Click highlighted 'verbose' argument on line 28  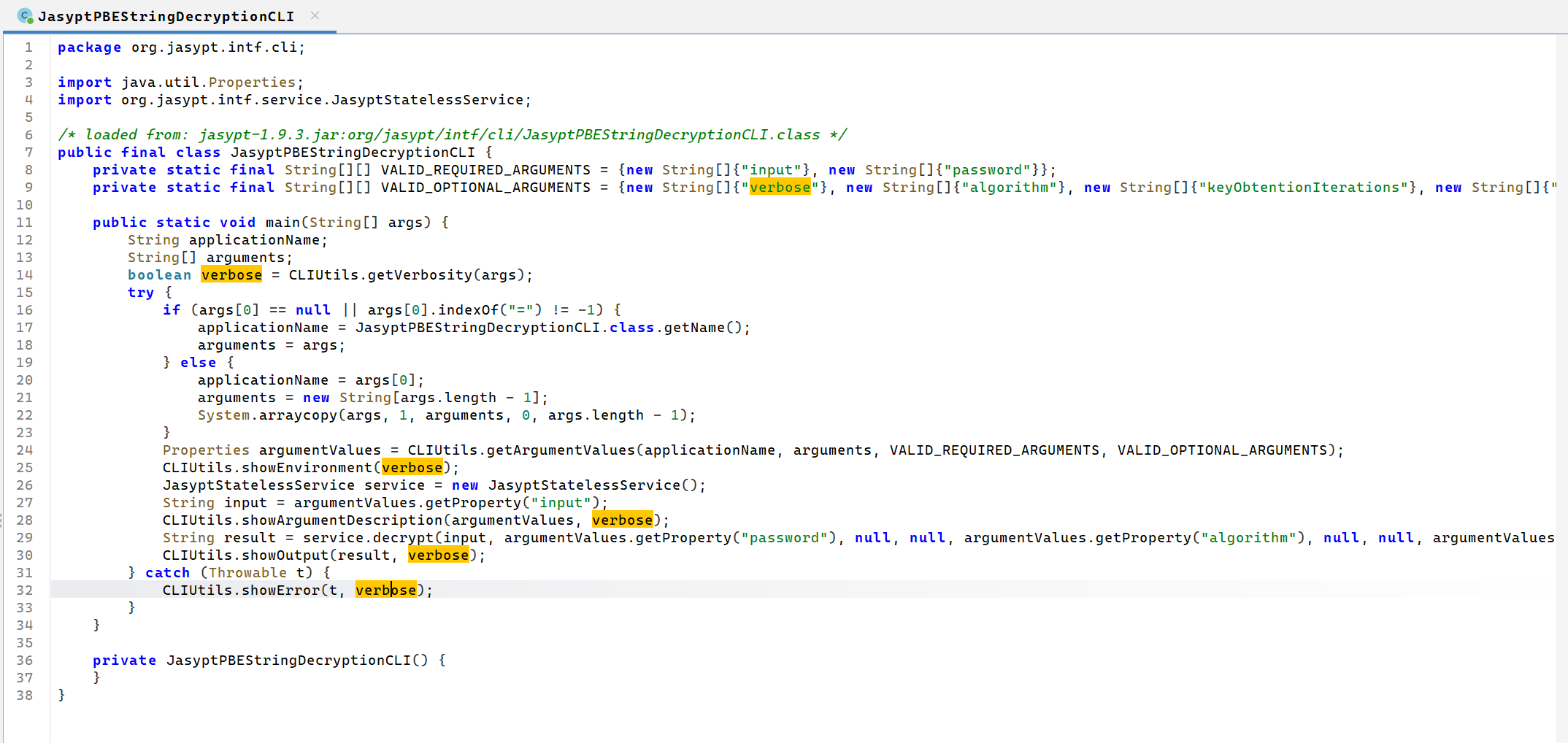click(x=623, y=520)
